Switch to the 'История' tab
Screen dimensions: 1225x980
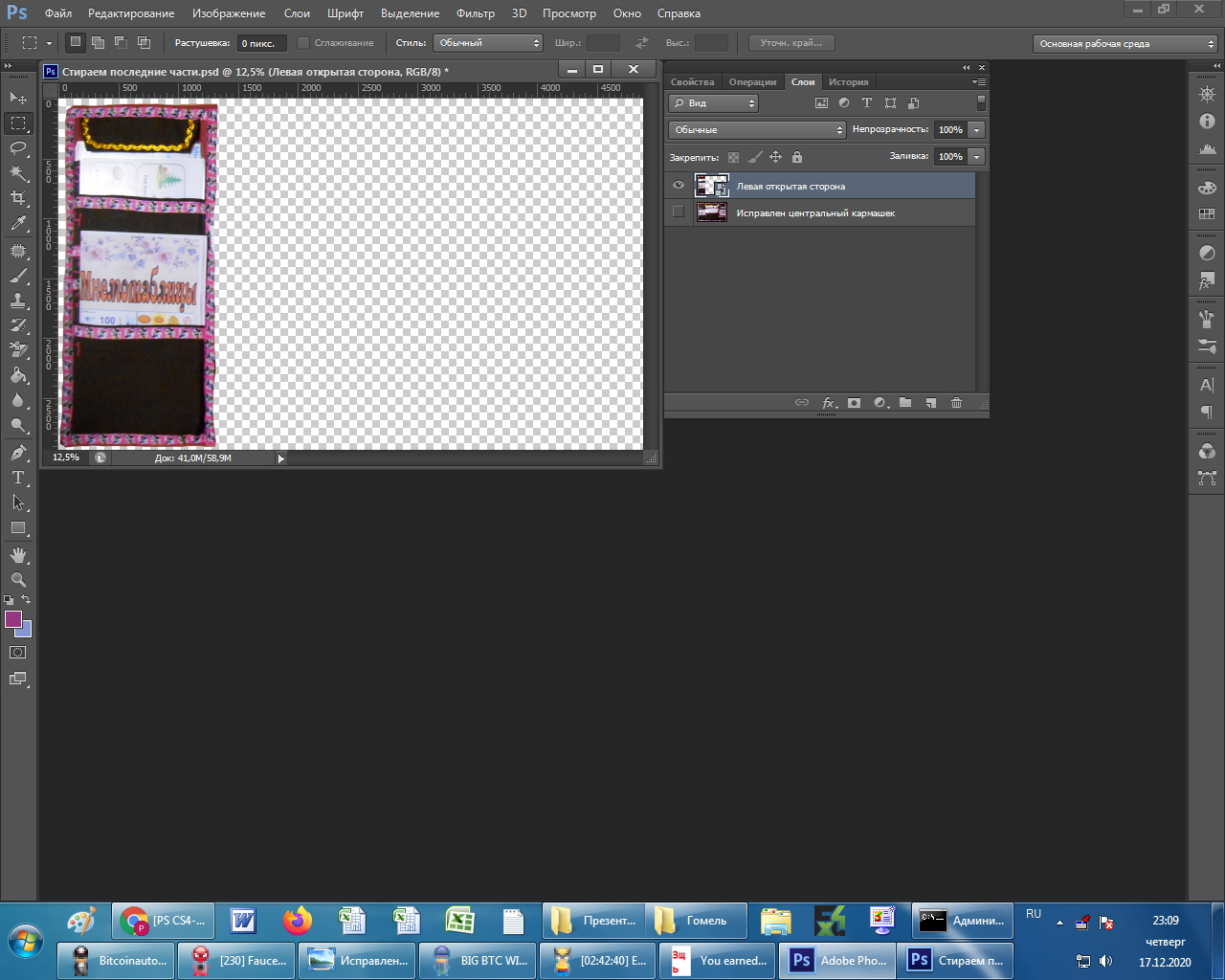coord(849,82)
